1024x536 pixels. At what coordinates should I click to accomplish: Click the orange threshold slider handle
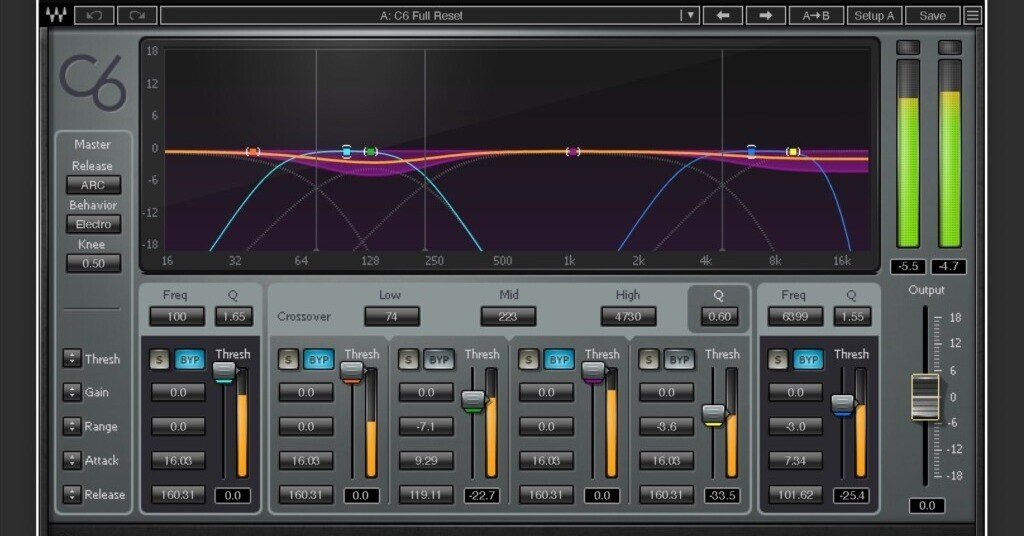click(352, 371)
